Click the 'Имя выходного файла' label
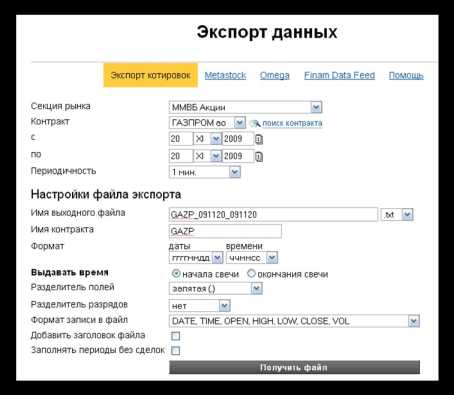Viewport: 454px width, 395px height. pos(78,213)
